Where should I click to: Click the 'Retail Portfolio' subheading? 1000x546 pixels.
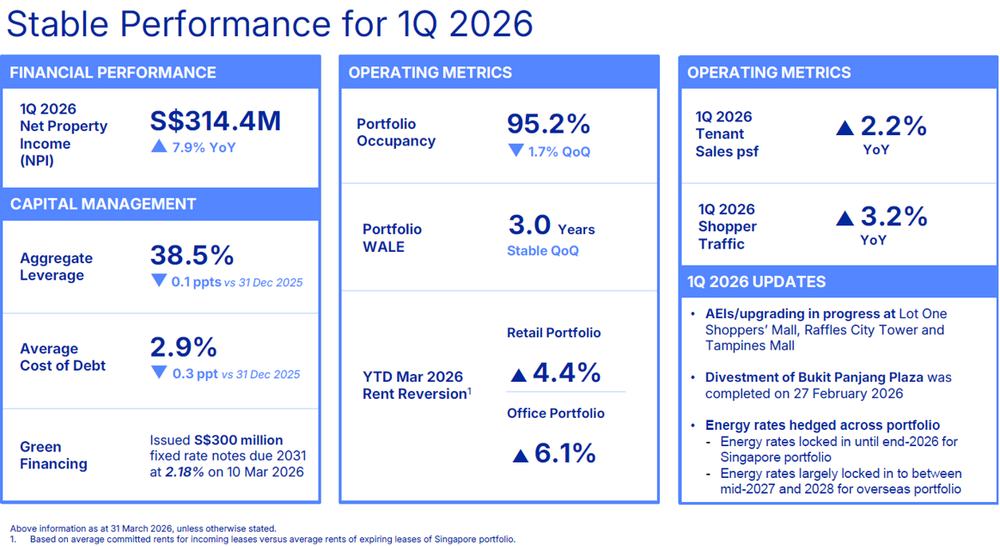[554, 332]
